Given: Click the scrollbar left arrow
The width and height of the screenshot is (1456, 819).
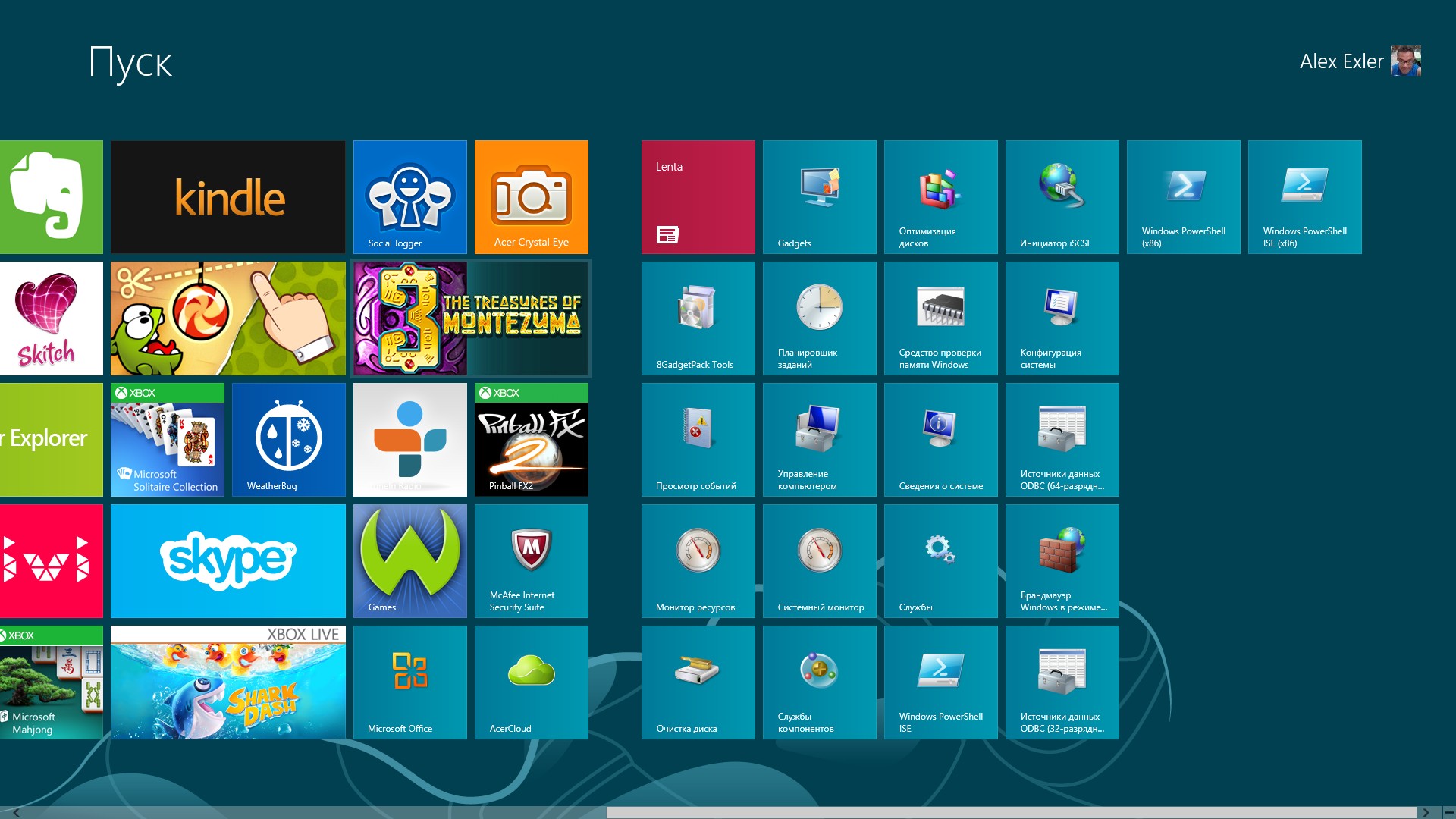Looking at the screenshot, I should point(15,812).
